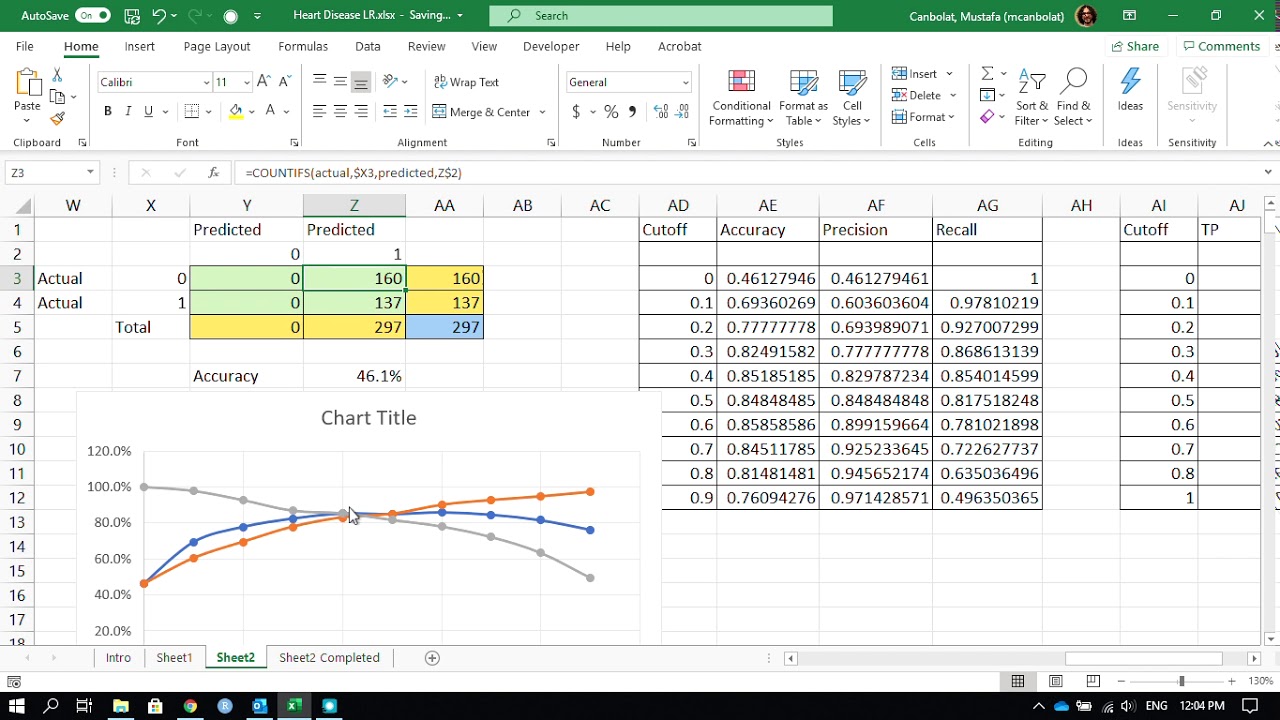Click the AutoSum sigma icon

click(987, 74)
